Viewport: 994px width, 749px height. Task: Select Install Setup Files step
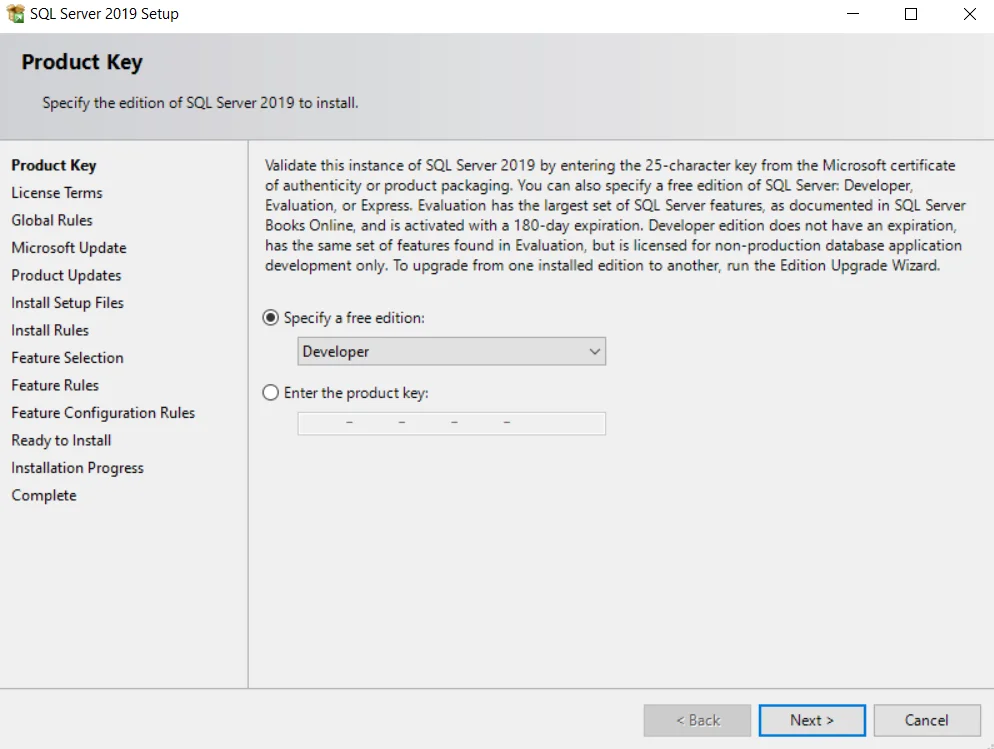pyautogui.click(x=68, y=303)
